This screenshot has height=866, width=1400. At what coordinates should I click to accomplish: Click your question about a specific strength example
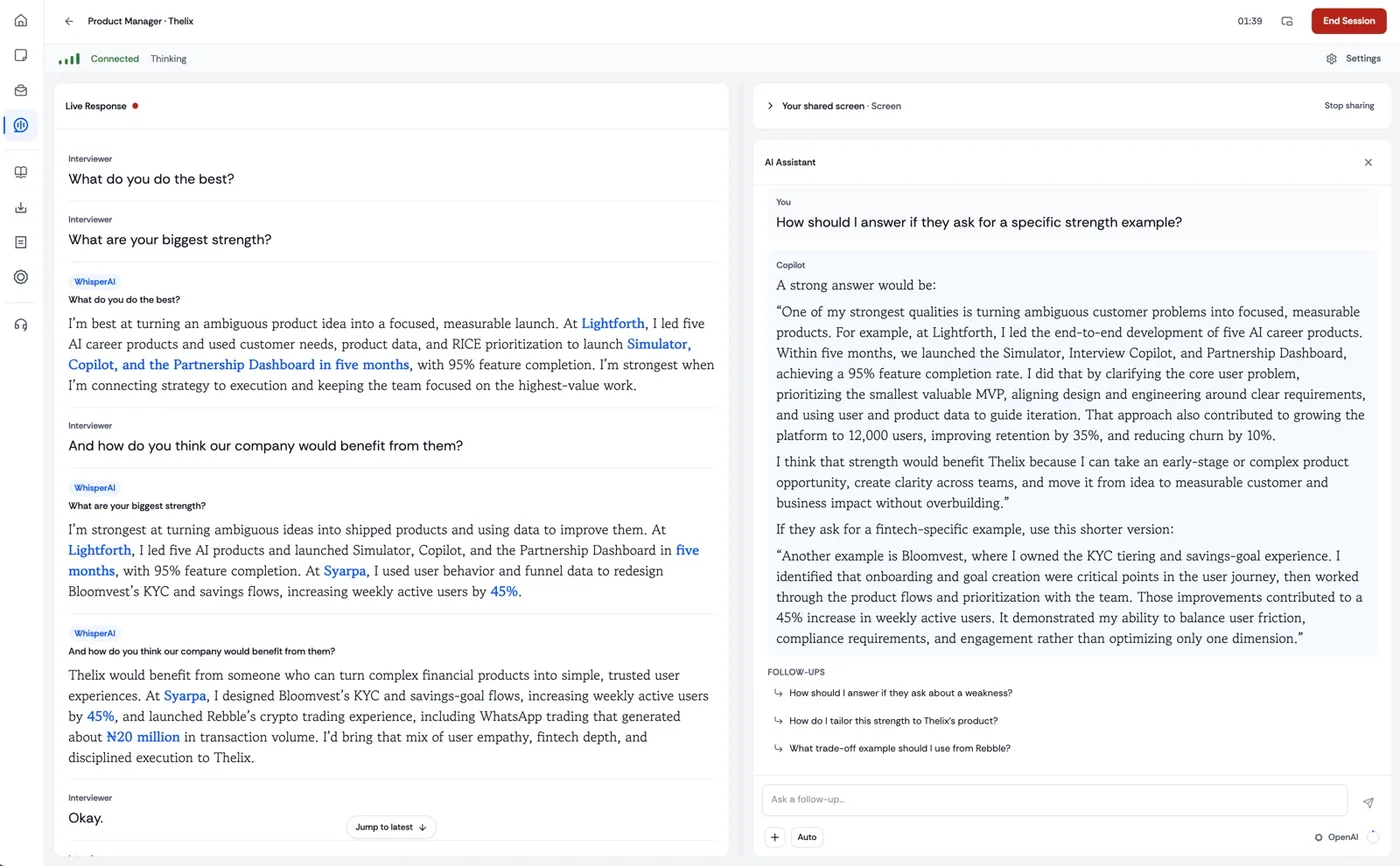(979, 222)
